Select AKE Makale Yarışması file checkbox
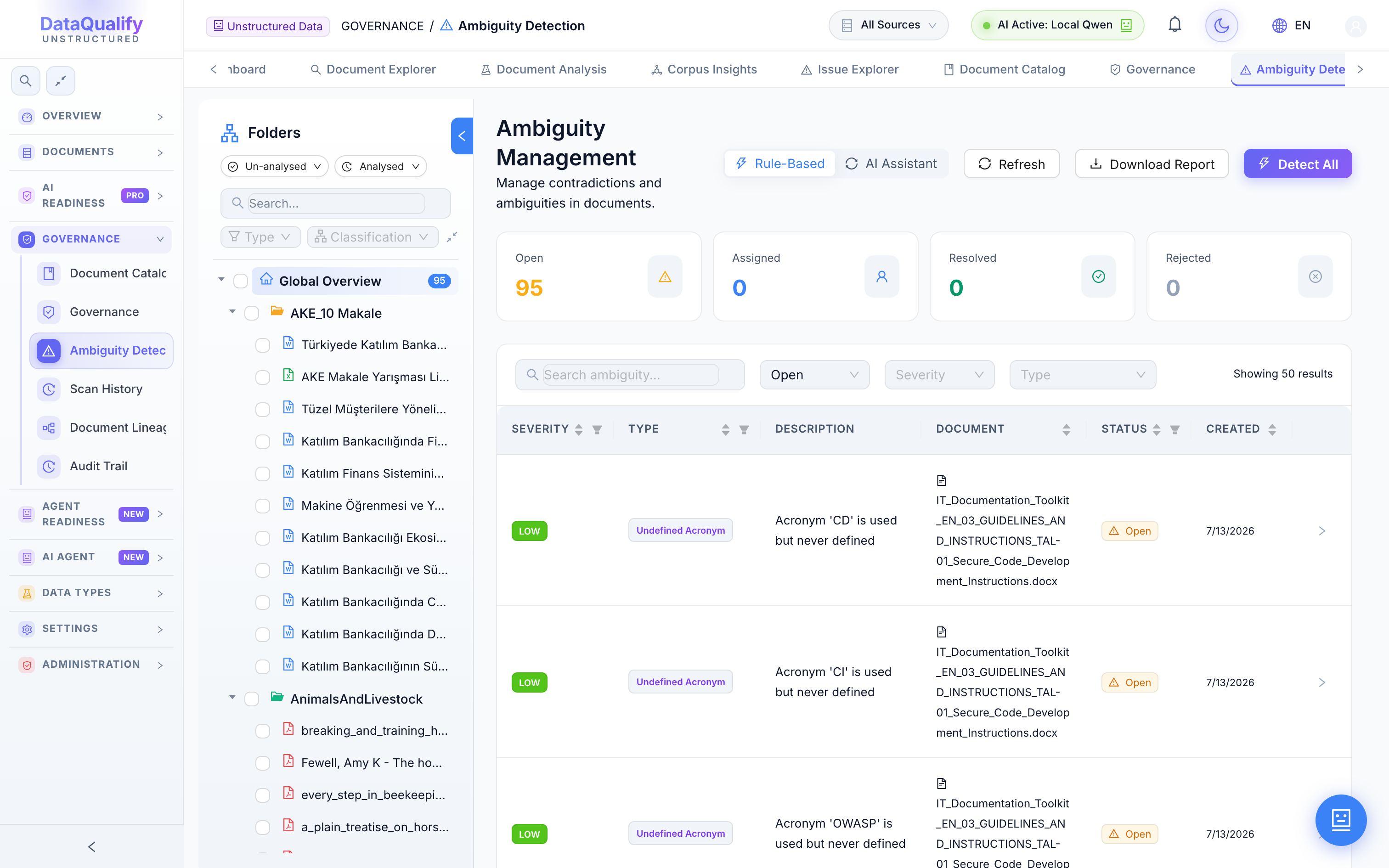Screen dimensions: 1389x868 pyautogui.click(x=263, y=377)
